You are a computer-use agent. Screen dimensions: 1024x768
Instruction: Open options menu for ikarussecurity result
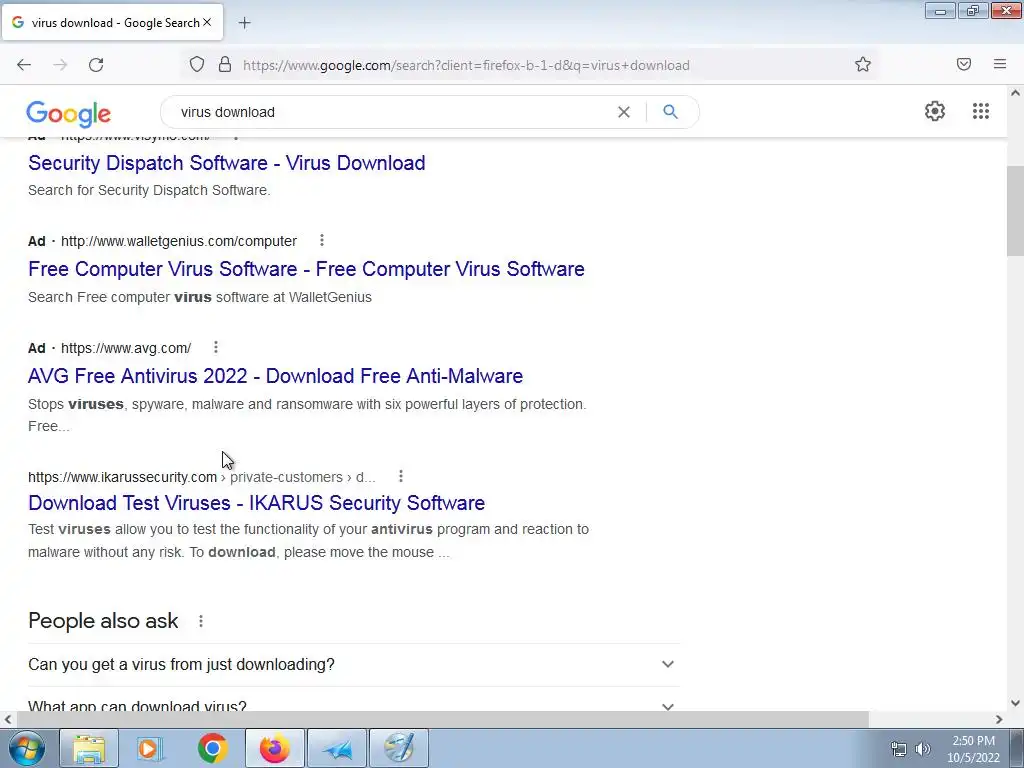[400, 477]
